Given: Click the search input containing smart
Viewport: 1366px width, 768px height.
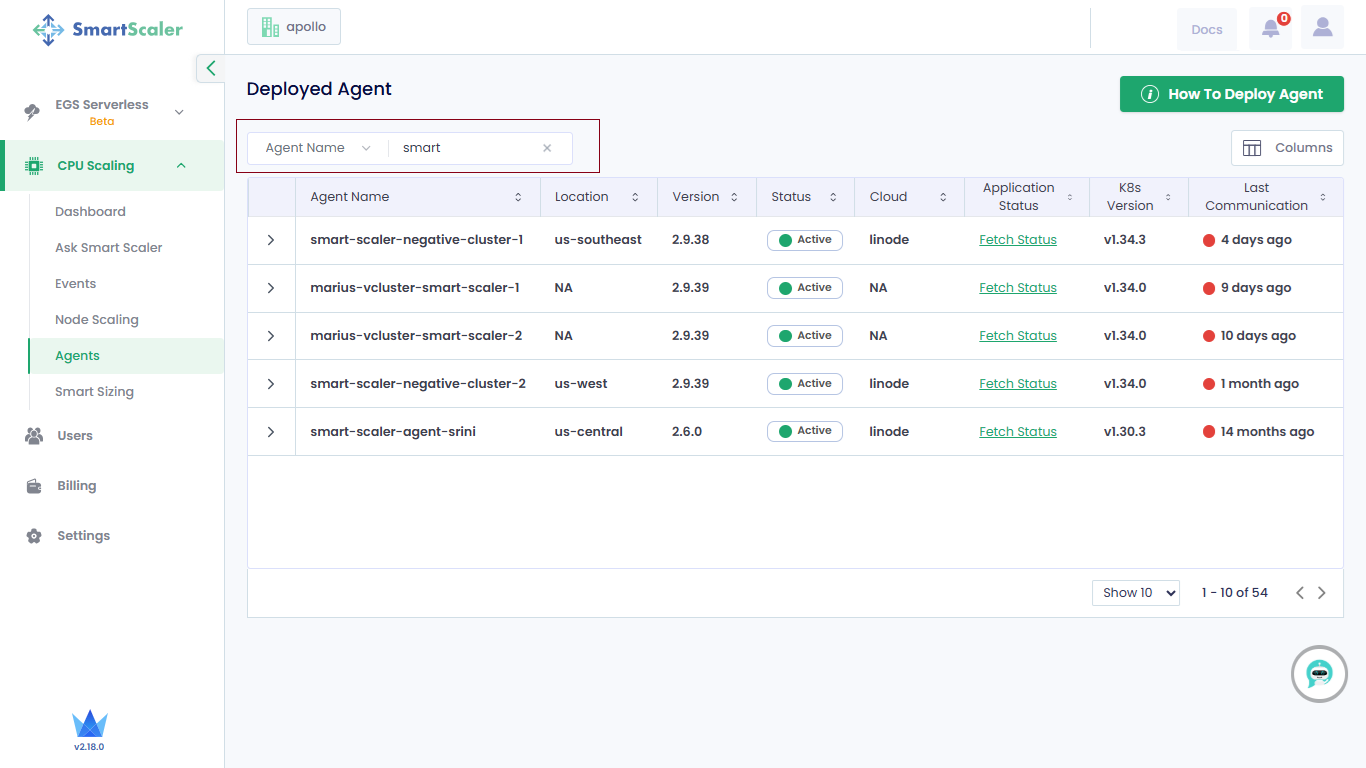Looking at the screenshot, I should click(465, 148).
